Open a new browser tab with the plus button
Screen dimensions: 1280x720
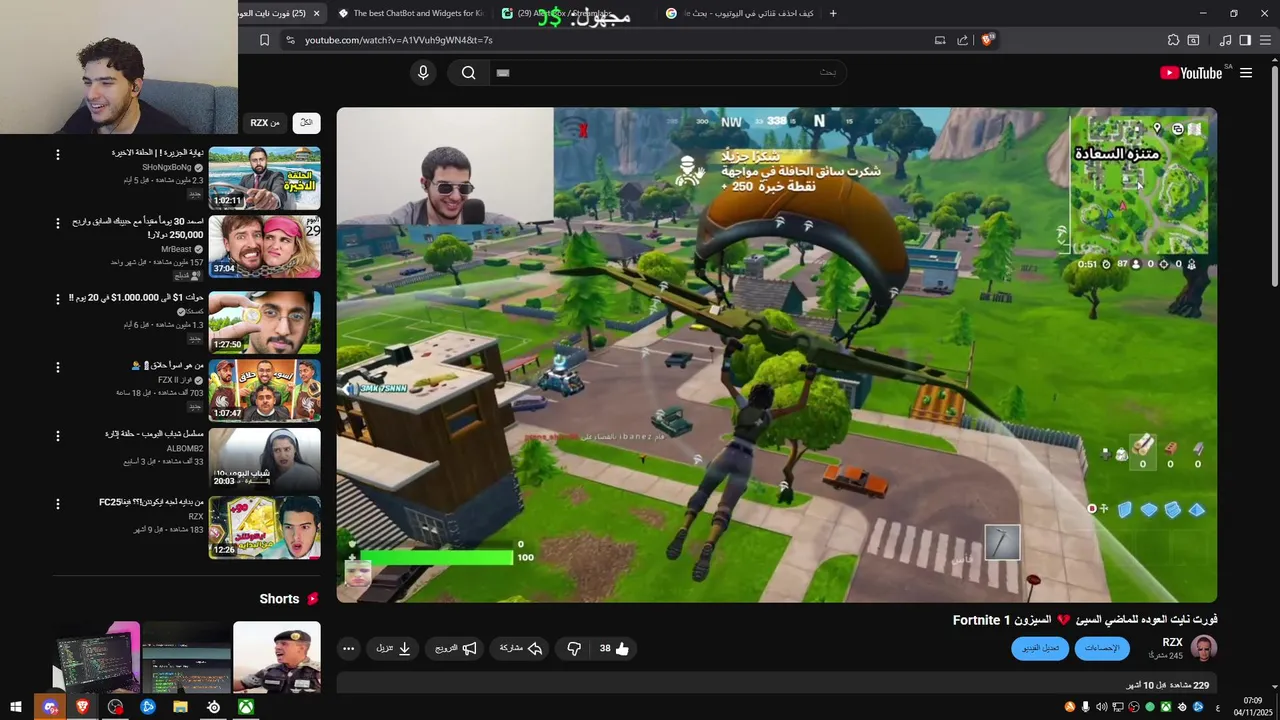point(833,13)
